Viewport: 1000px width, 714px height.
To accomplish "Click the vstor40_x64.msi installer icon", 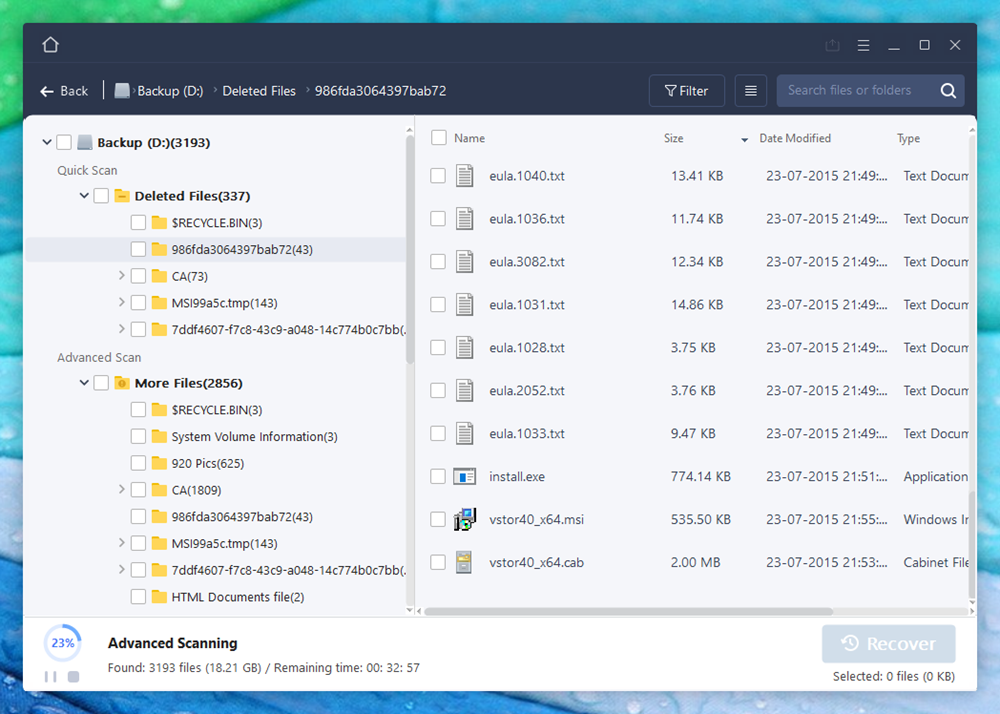I will tap(464, 520).
